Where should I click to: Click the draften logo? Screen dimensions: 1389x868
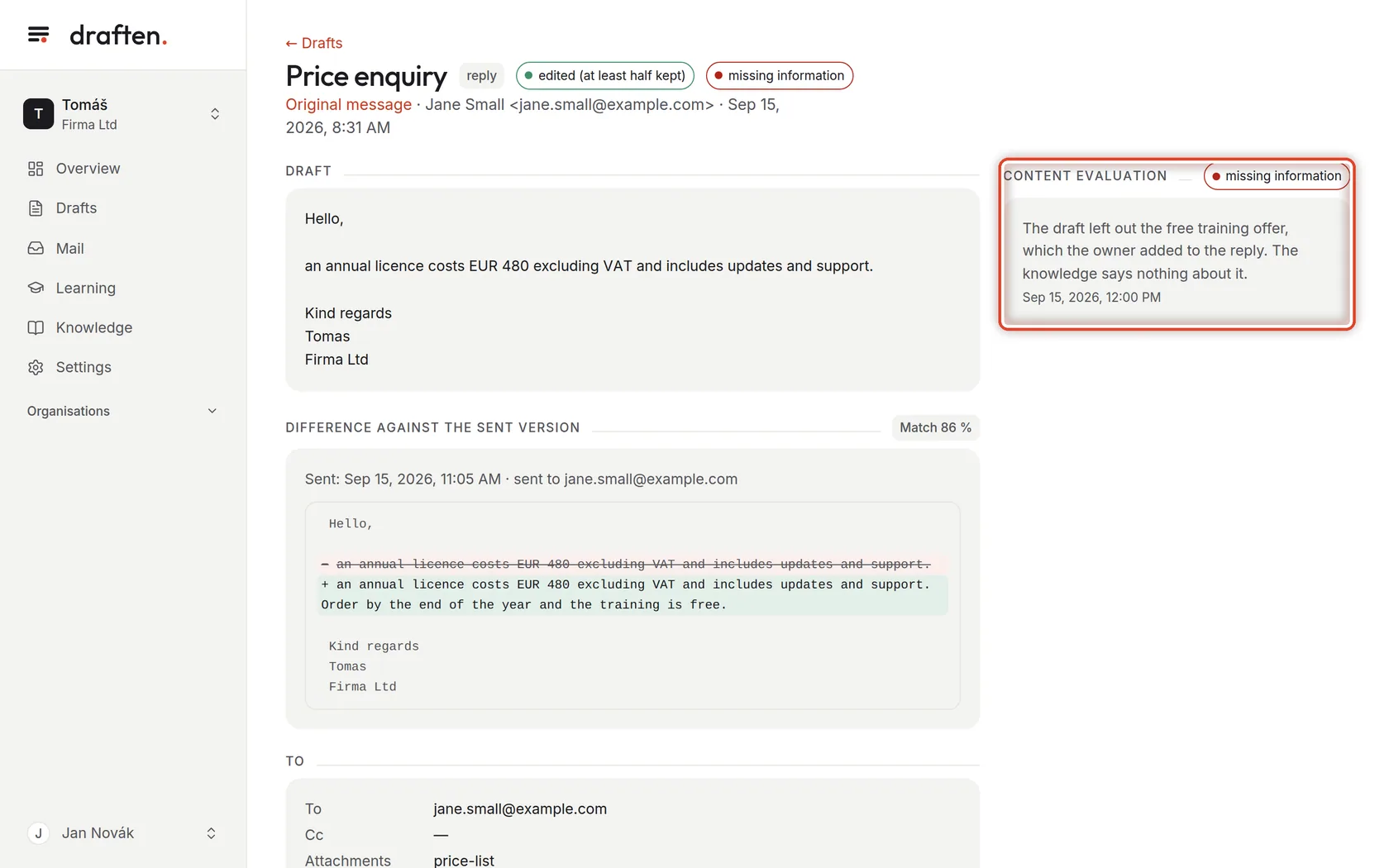point(118,35)
